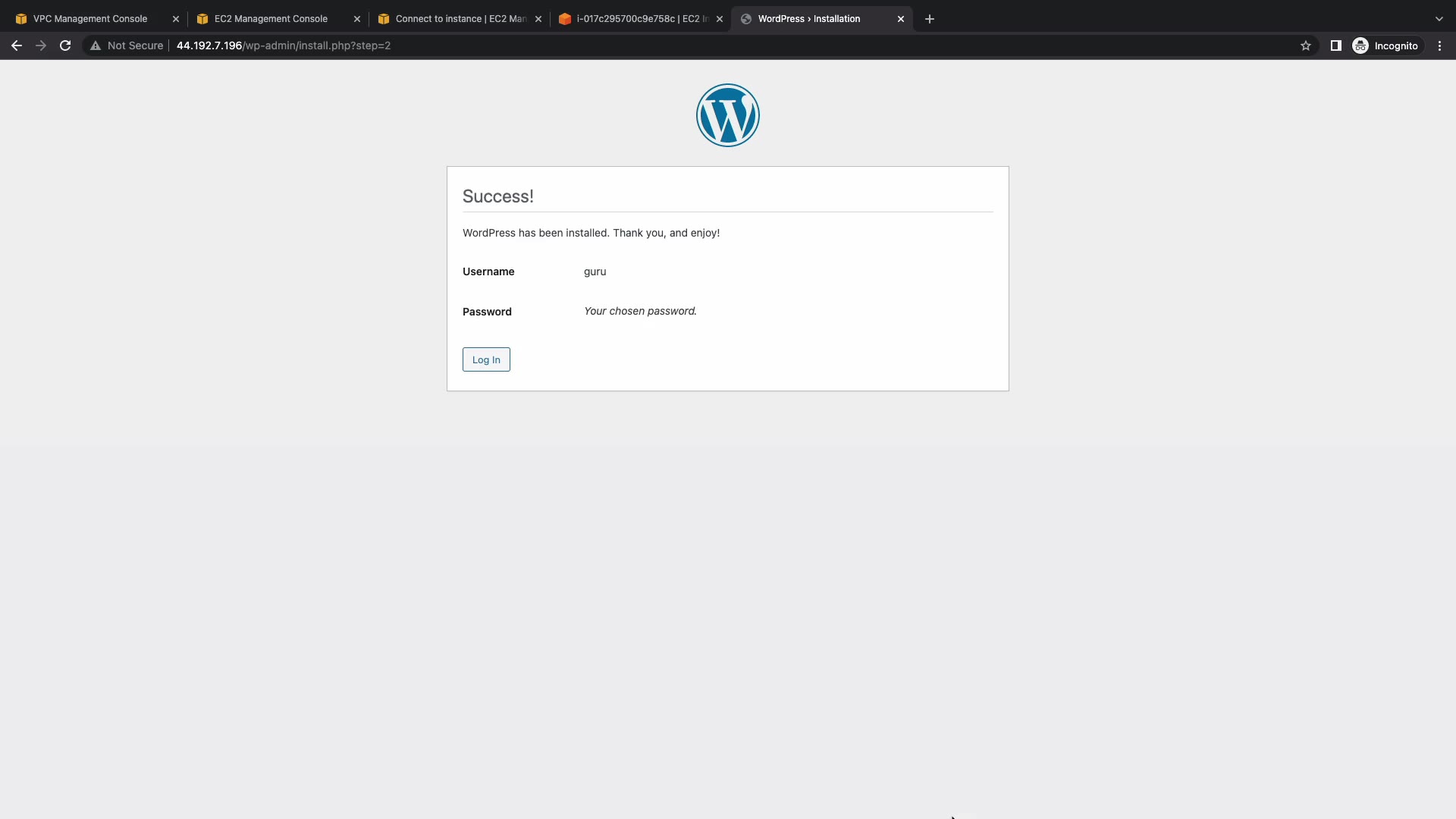Close the VPC Management Console tab
This screenshot has height=819, width=1456.
(175, 19)
